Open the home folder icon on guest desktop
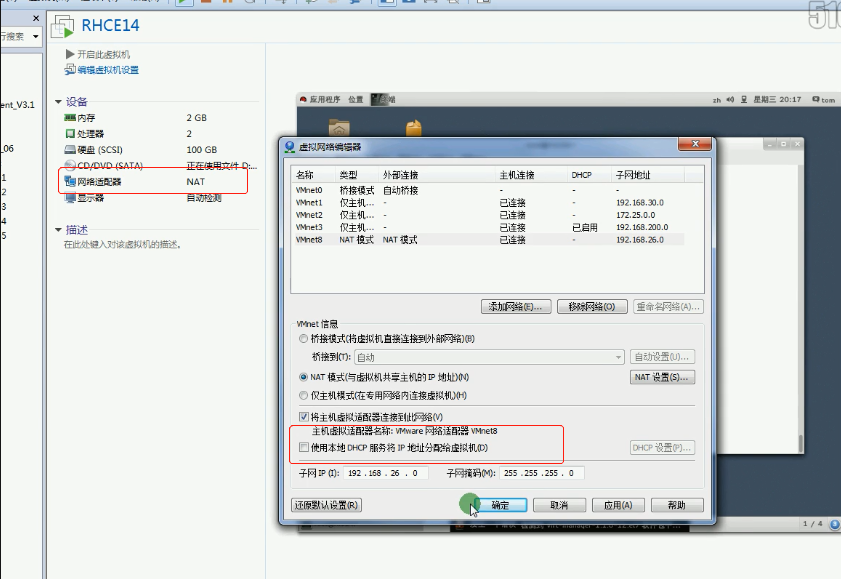The width and height of the screenshot is (841, 579). [x=339, y=128]
